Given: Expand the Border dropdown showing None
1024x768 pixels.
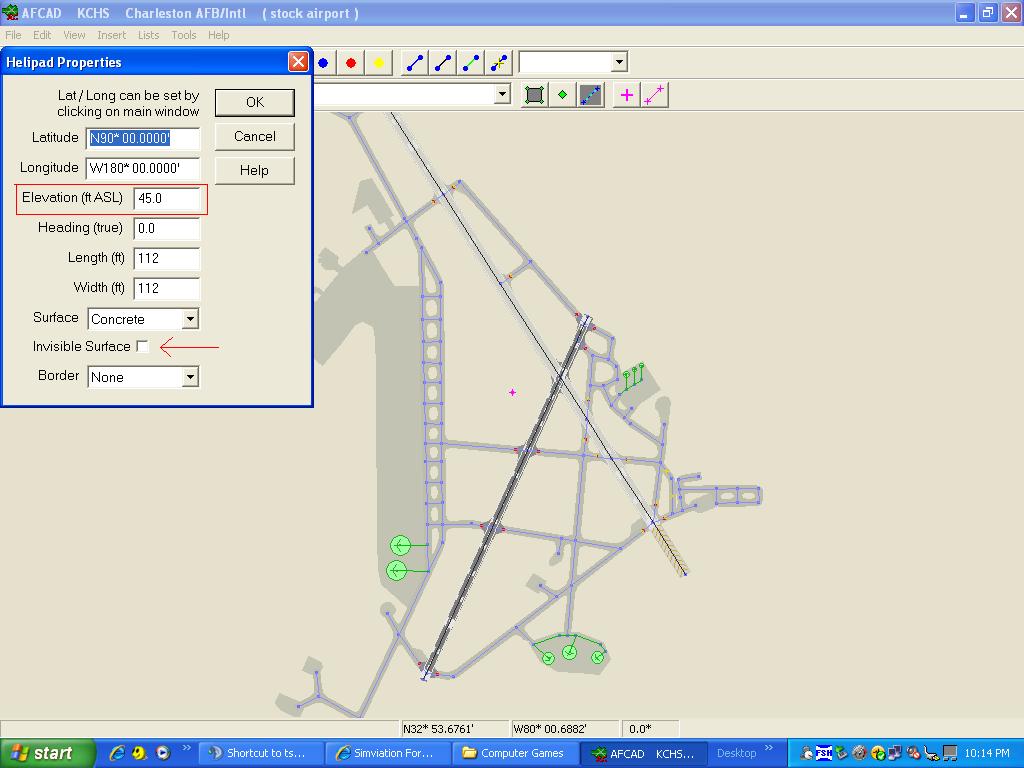Looking at the screenshot, I should click(190, 377).
